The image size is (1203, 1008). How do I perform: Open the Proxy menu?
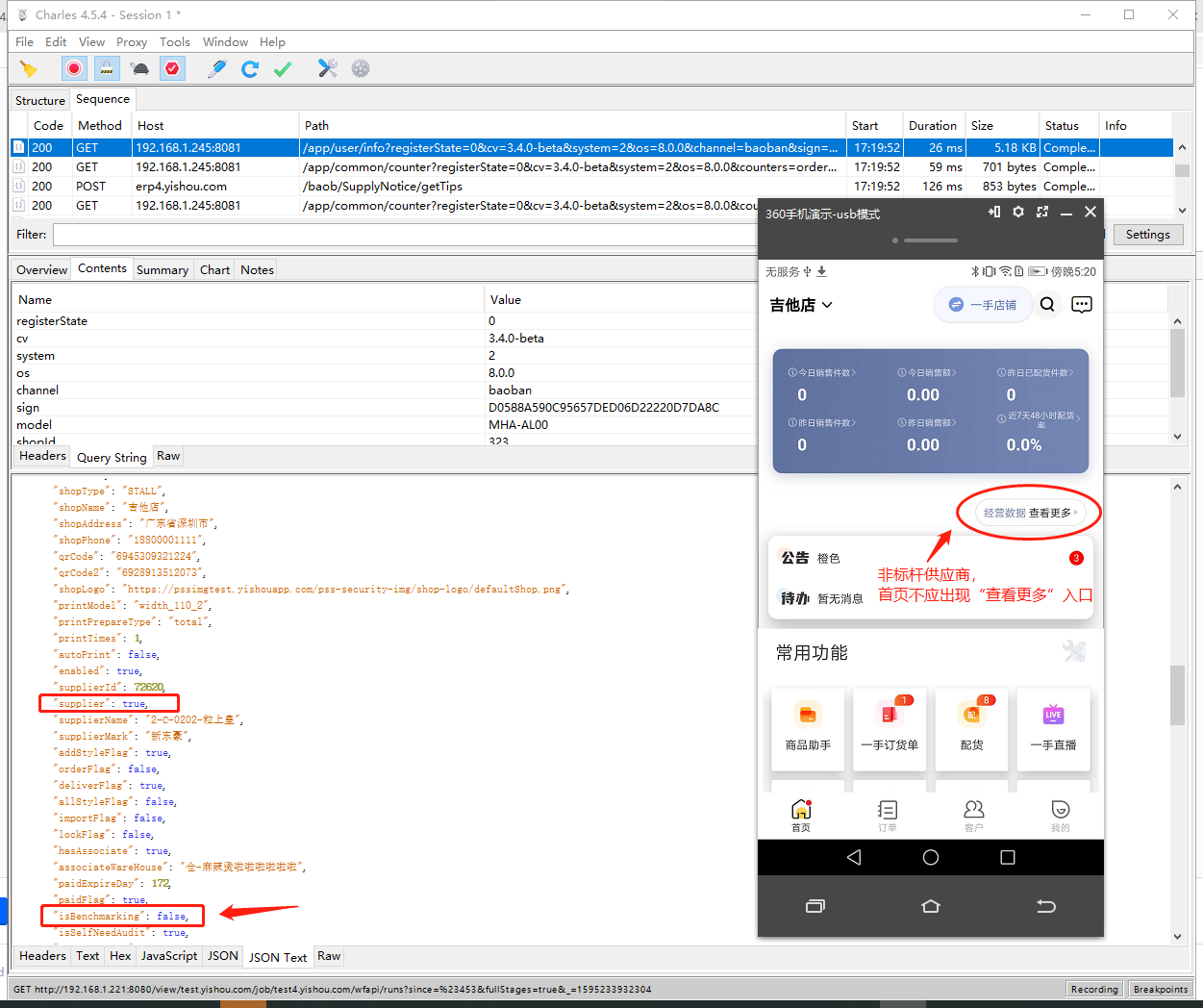132,42
